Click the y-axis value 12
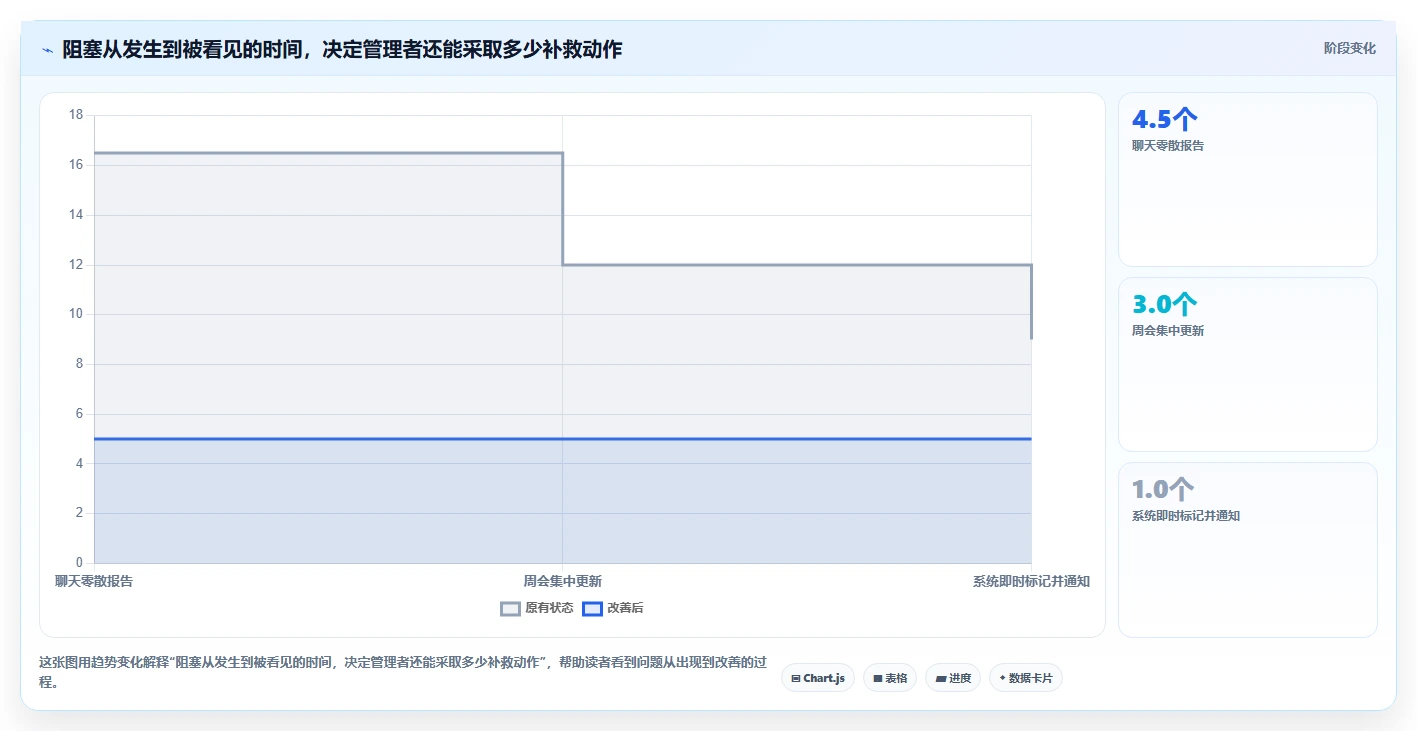This screenshot has height=731, width=1417. pyautogui.click(x=76, y=265)
